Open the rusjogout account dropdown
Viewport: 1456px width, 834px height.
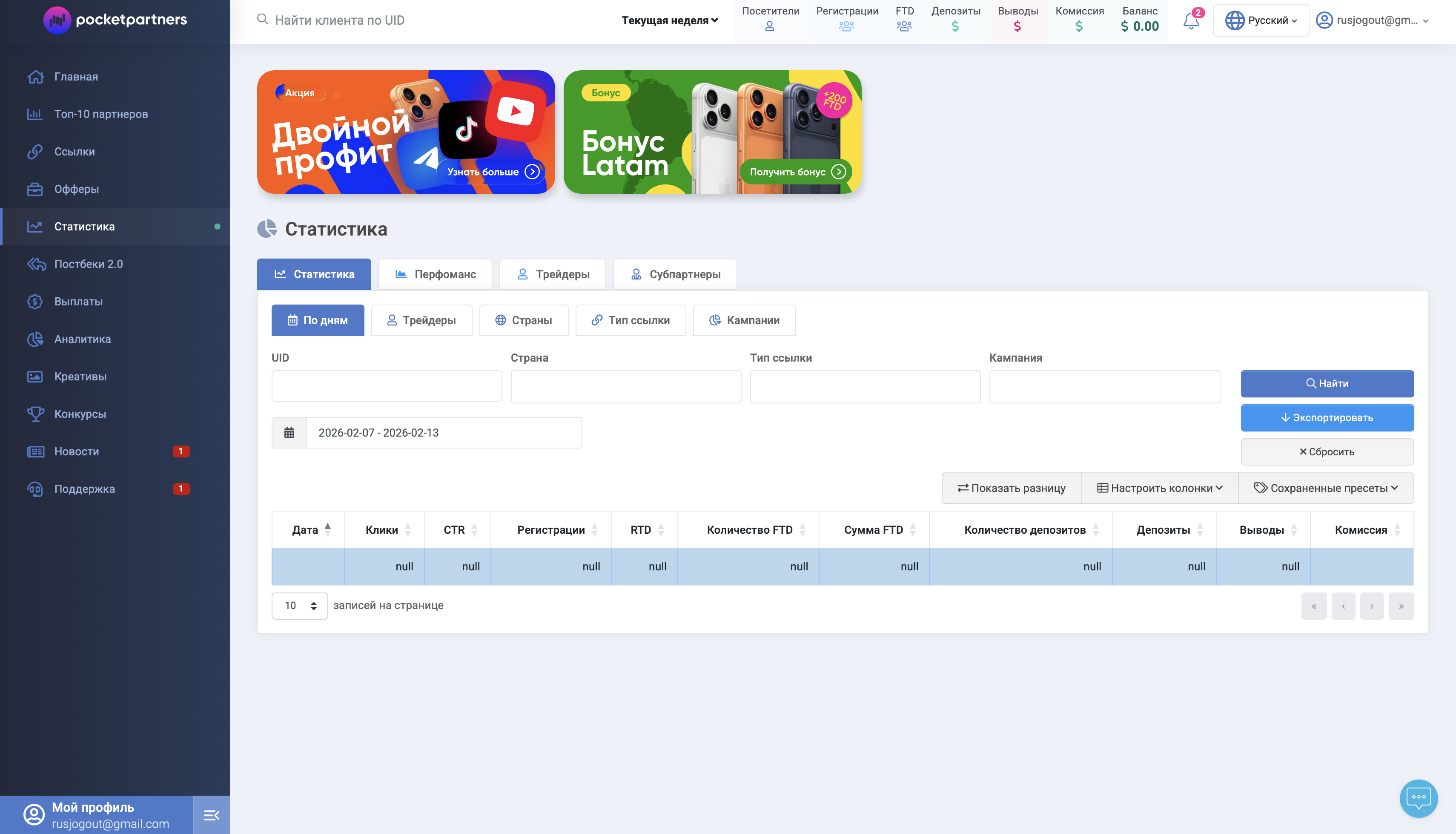tap(1372, 20)
